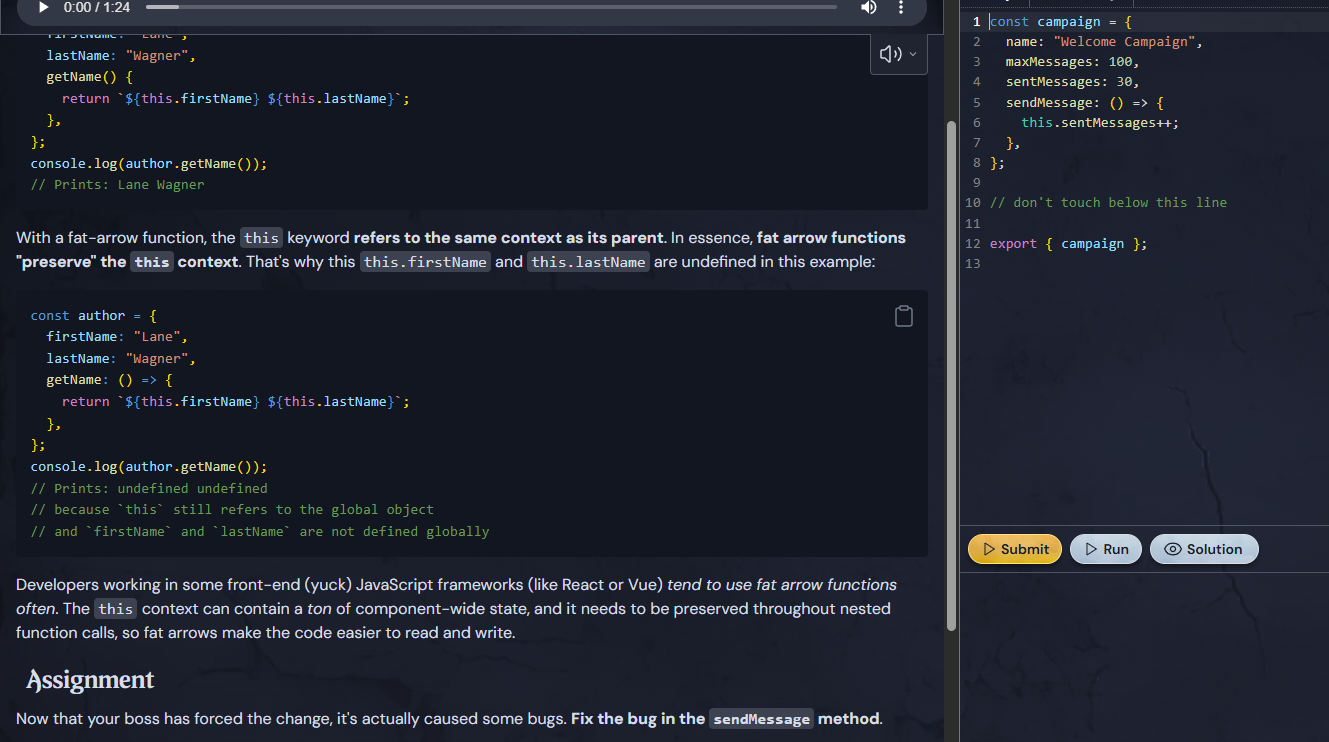This screenshot has width=1329, height=742.
Task: Submit the code solution
Action: click(1015, 549)
